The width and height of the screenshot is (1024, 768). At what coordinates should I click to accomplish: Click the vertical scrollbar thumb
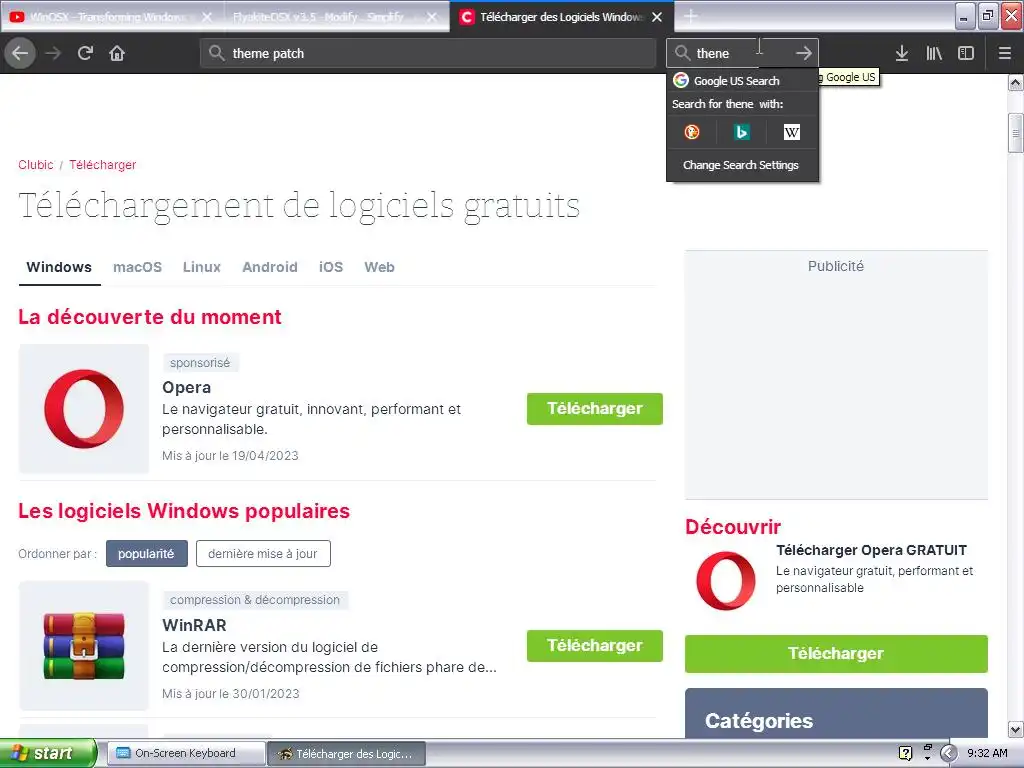click(x=1016, y=133)
